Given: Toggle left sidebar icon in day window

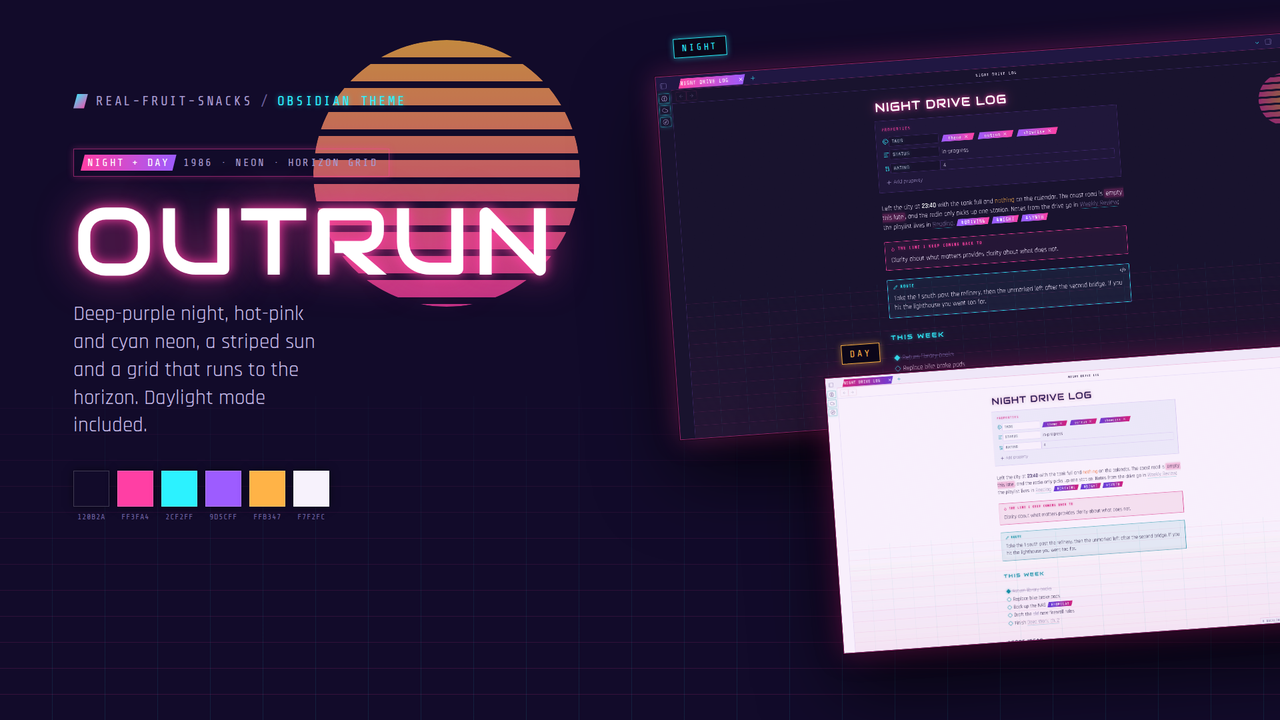Looking at the screenshot, I should 831,385.
